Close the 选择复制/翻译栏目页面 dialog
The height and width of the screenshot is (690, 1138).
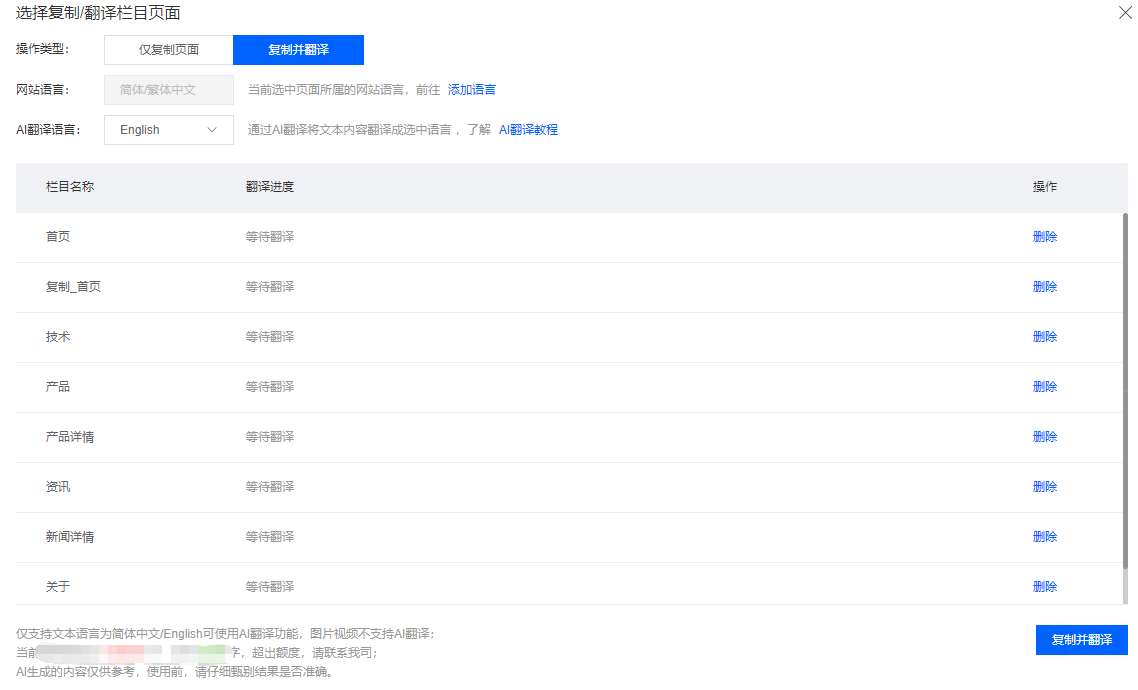point(1125,13)
